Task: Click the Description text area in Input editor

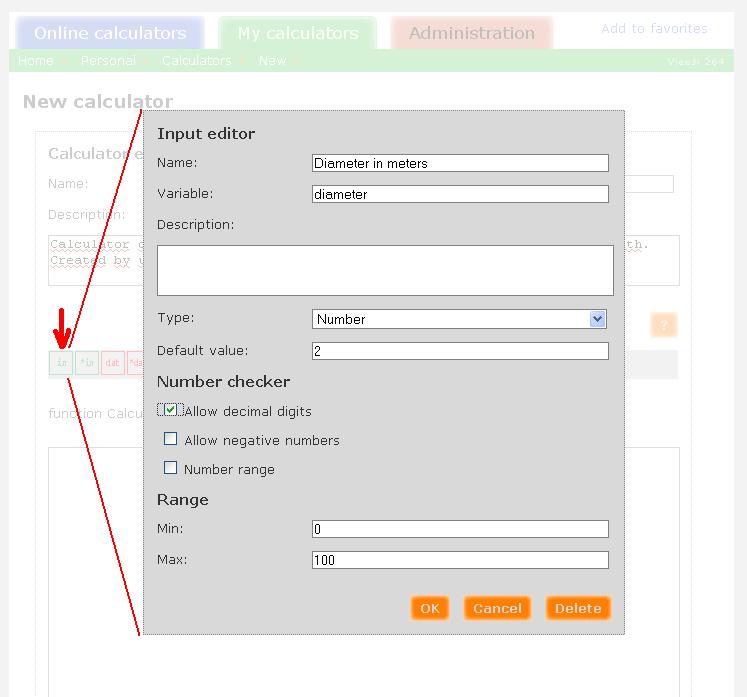Action: tap(385, 270)
